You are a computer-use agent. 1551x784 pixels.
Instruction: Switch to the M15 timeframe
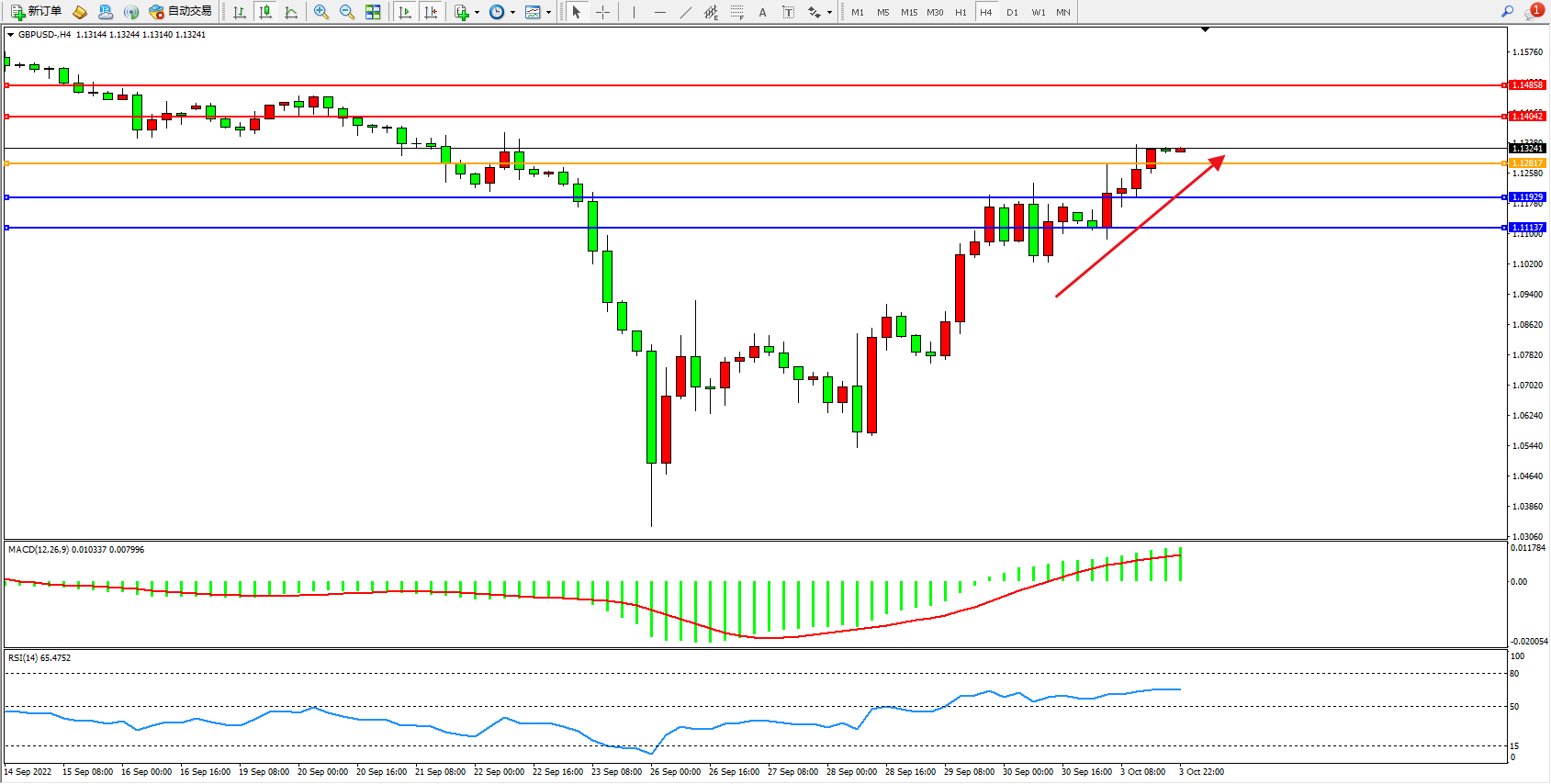(909, 13)
